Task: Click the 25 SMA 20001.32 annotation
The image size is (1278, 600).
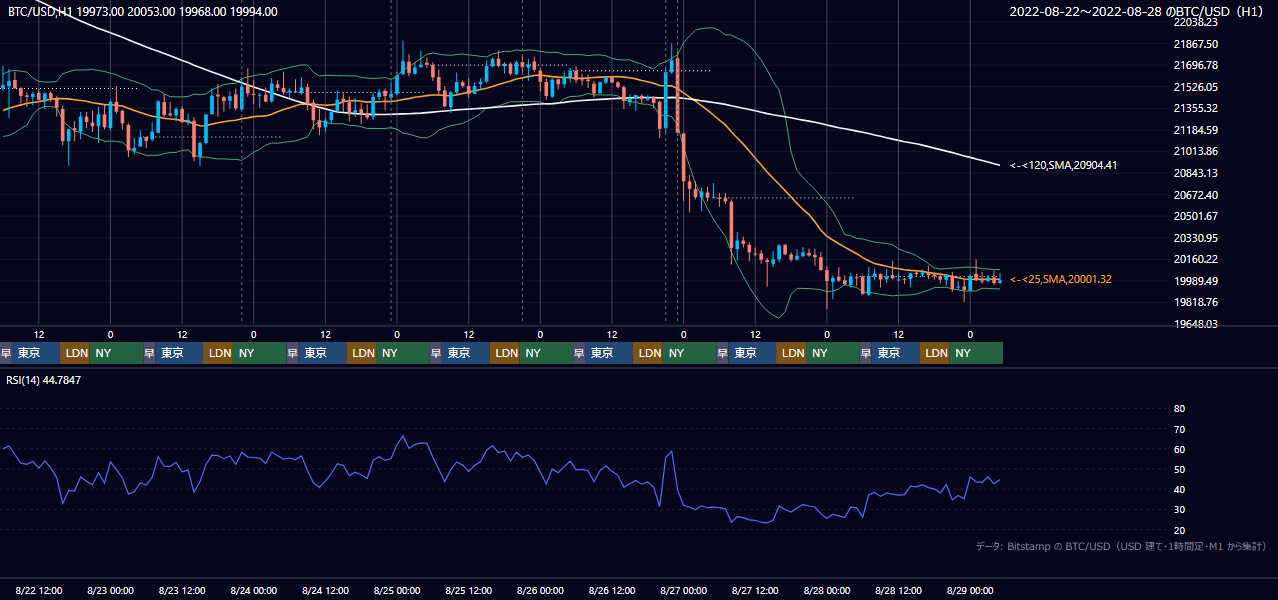Action: pyautogui.click(x=1061, y=279)
